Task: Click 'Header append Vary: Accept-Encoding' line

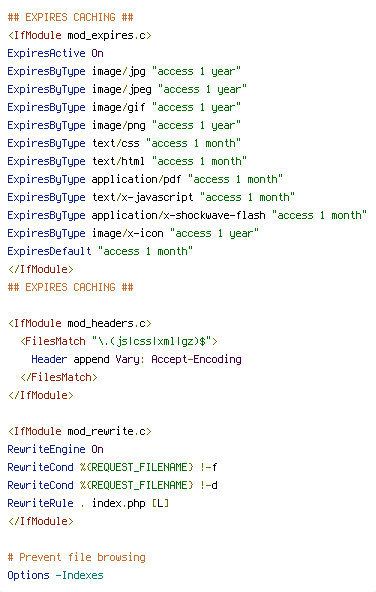Action: pyautogui.click(x=136, y=359)
